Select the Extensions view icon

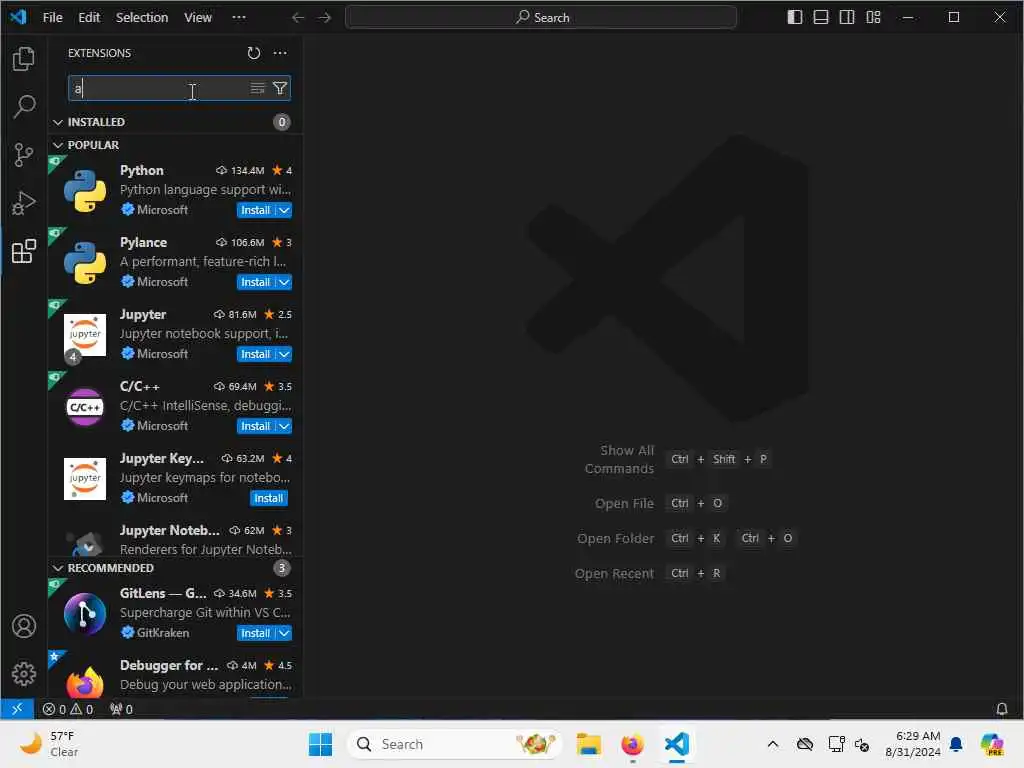(24, 251)
